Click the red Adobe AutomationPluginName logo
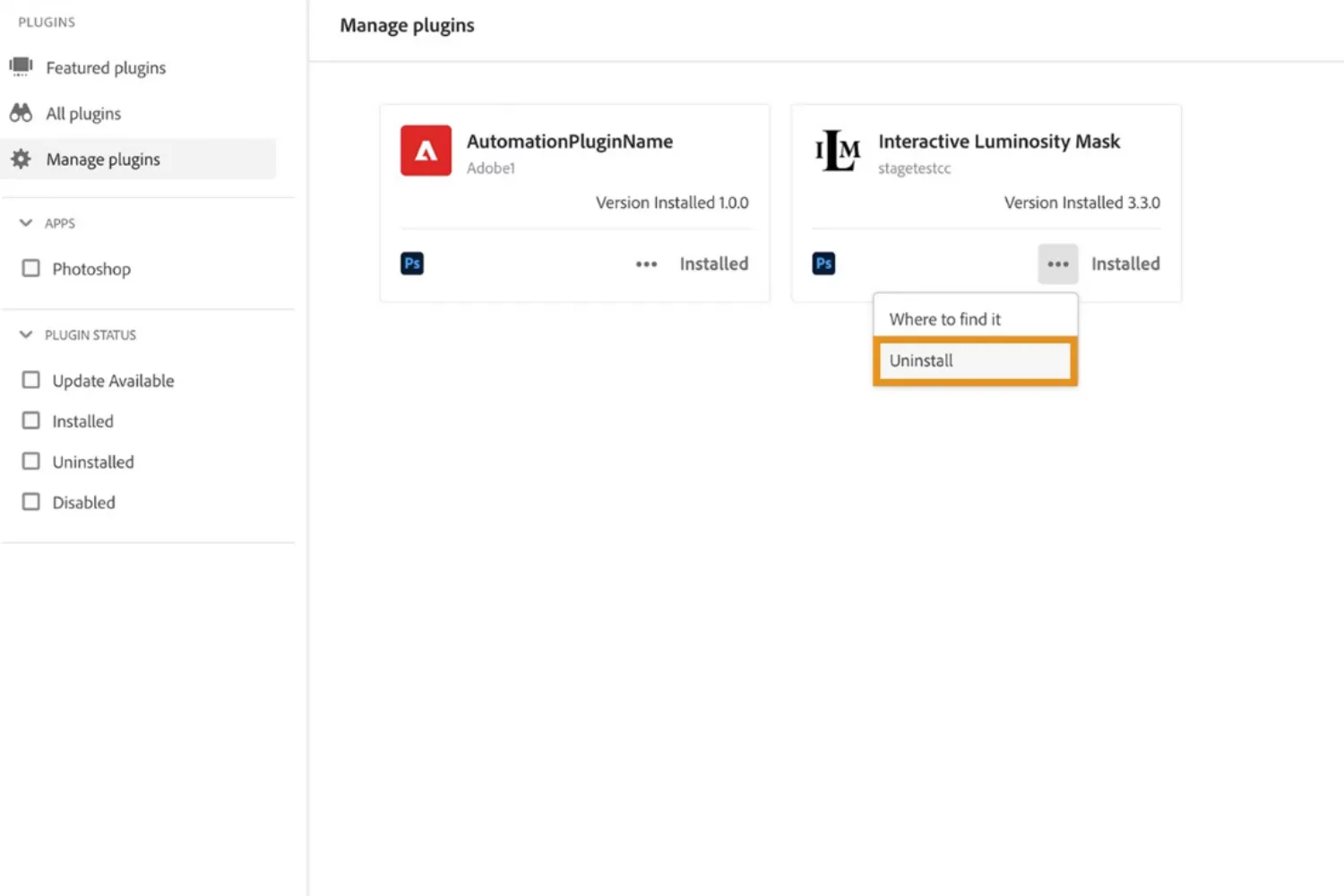Image resolution: width=1344 pixels, height=896 pixels. pyautogui.click(x=426, y=151)
